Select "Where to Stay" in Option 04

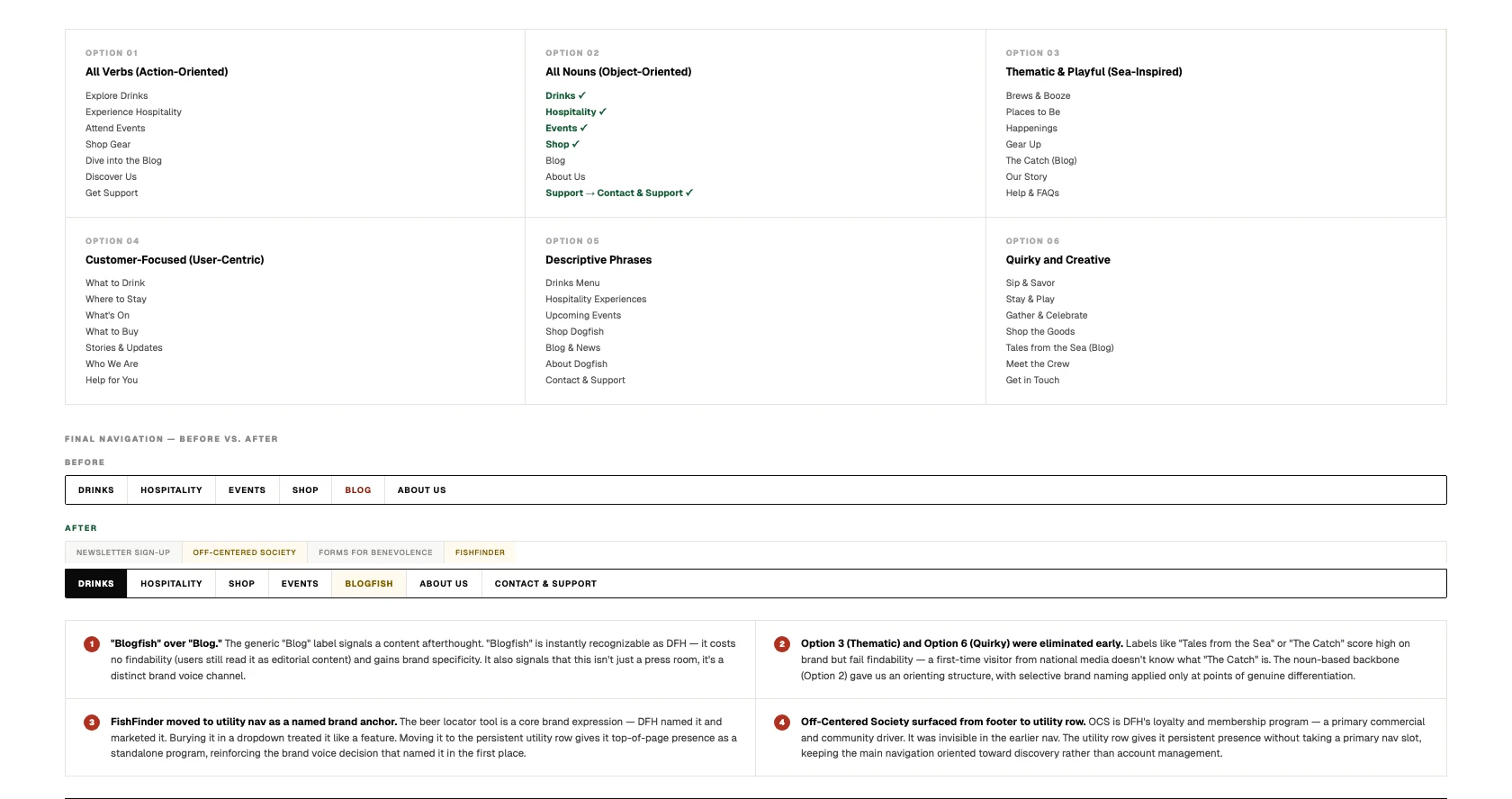(116, 300)
